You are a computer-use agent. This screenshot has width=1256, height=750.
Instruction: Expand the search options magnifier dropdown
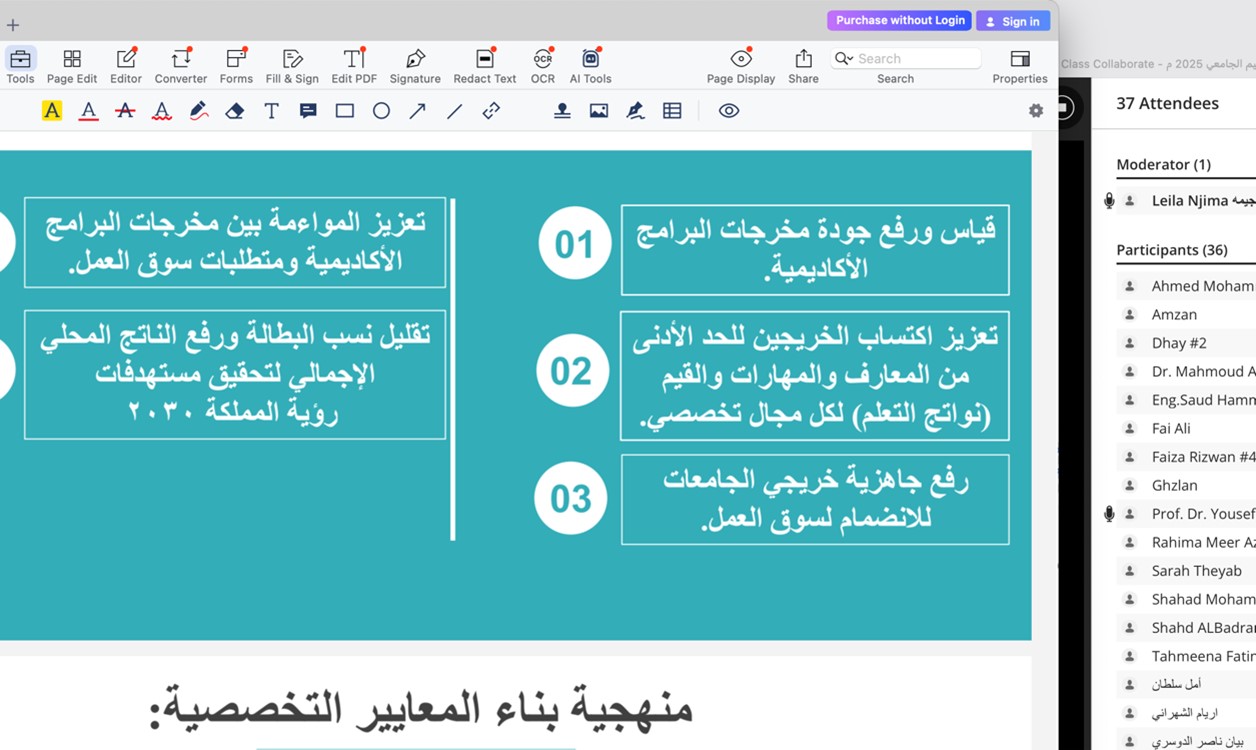point(844,59)
